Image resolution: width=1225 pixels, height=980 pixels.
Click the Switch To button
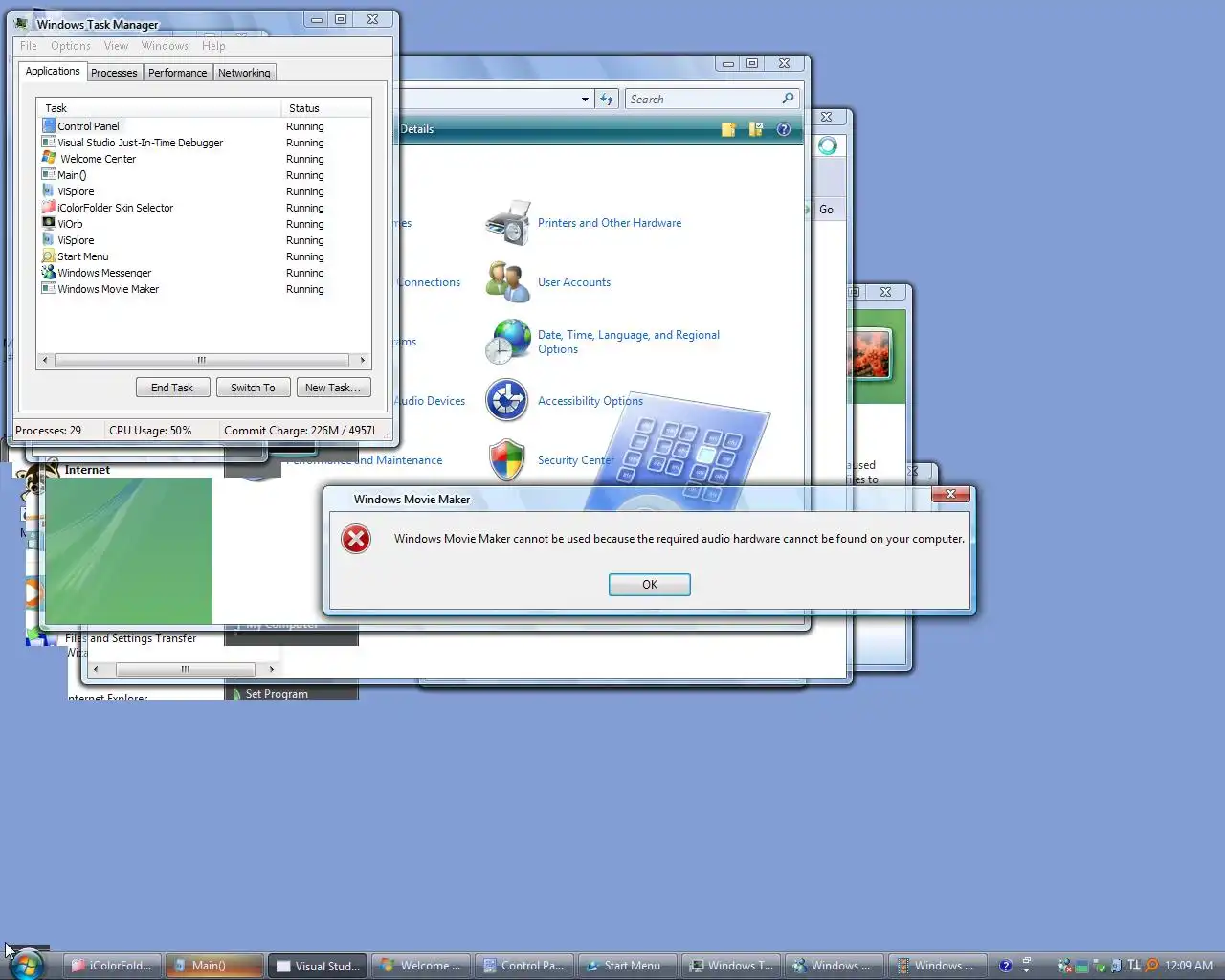[x=253, y=388]
